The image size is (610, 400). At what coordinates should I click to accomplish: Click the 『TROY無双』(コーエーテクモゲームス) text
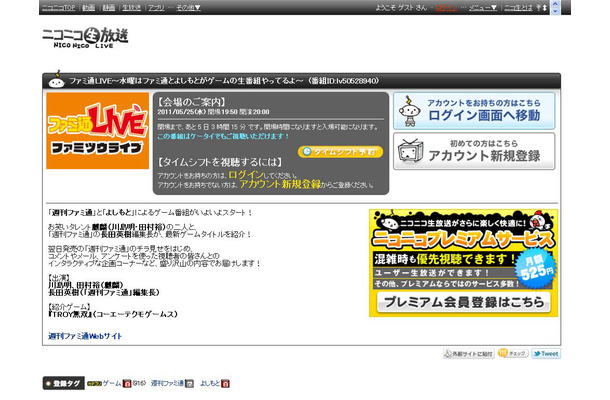112,314
